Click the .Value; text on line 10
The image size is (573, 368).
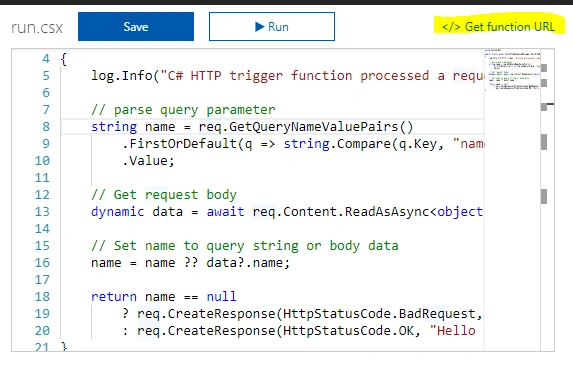click(148, 161)
